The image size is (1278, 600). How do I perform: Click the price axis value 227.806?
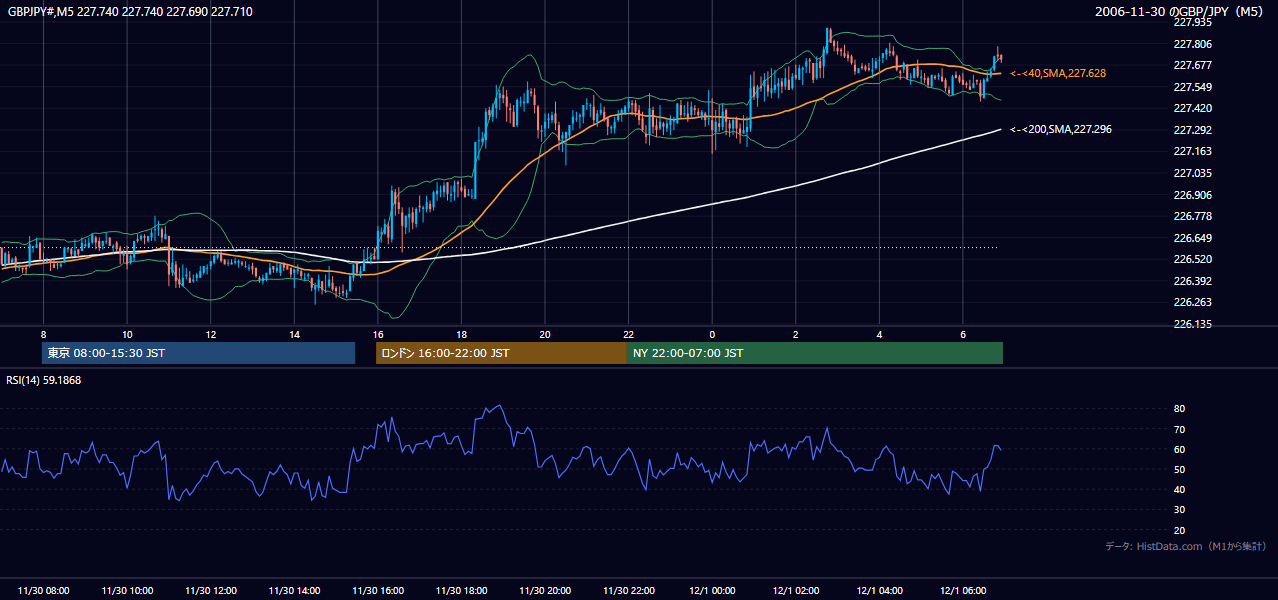point(1192,44)
